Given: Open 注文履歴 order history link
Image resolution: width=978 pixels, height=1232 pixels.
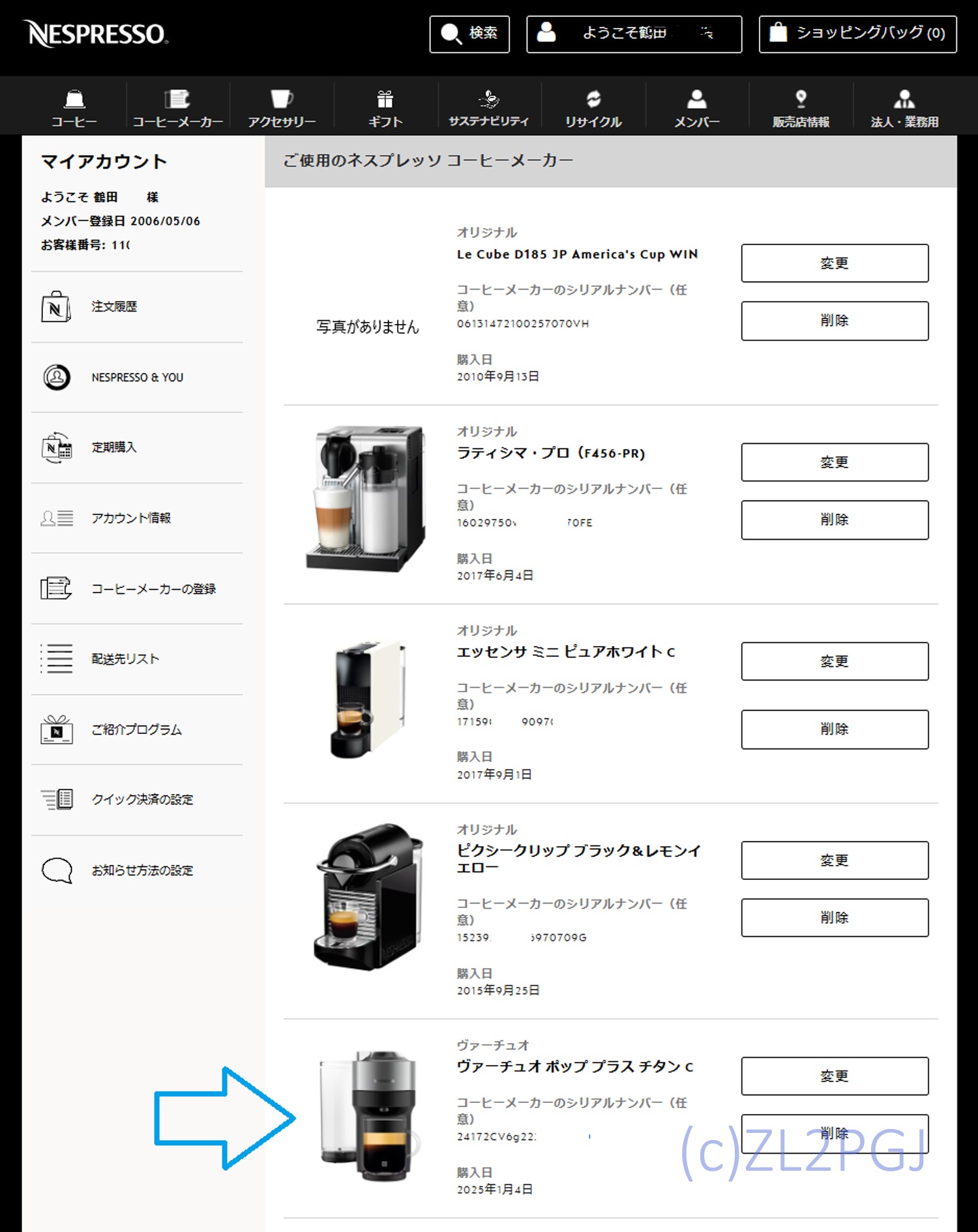Looking at the screenshot, I should (114, 307).
